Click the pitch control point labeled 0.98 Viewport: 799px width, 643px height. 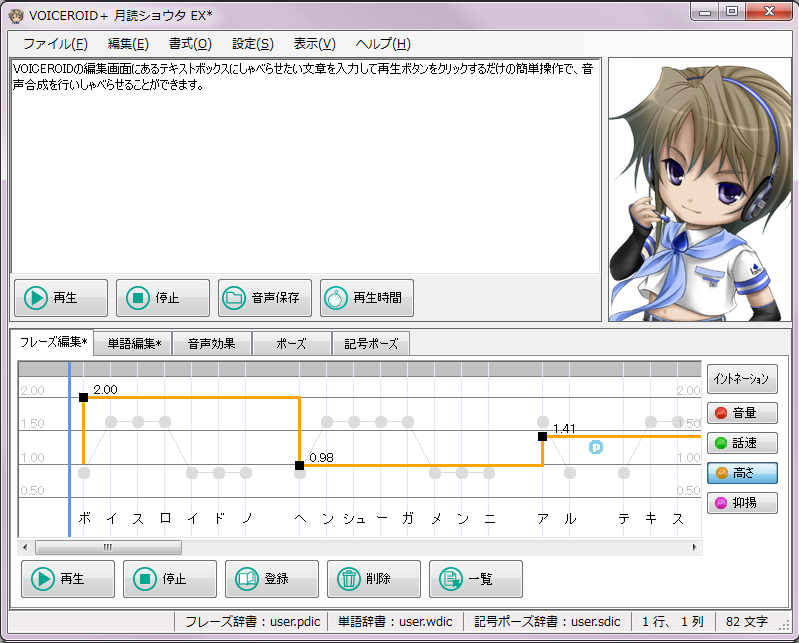coord(300,465)
